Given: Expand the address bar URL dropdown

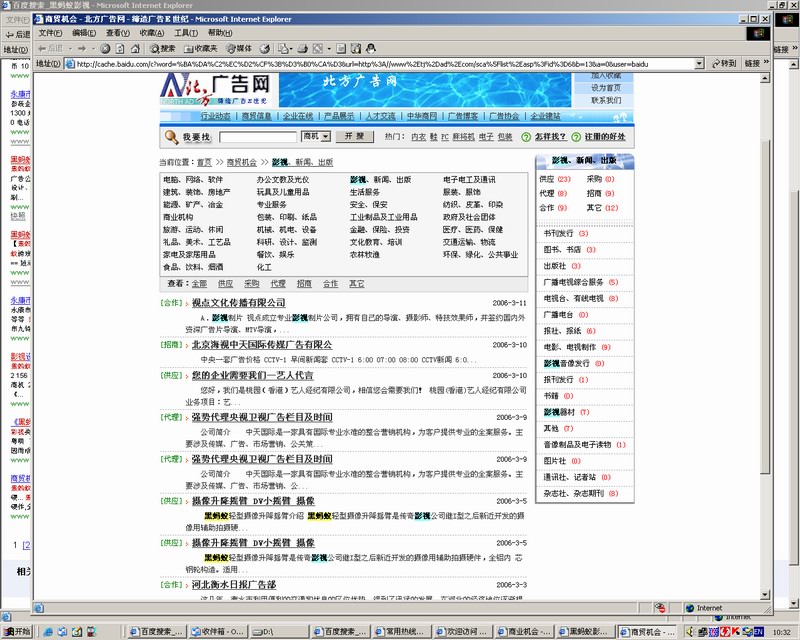Looking at the screenshot, I should point(699,64).
